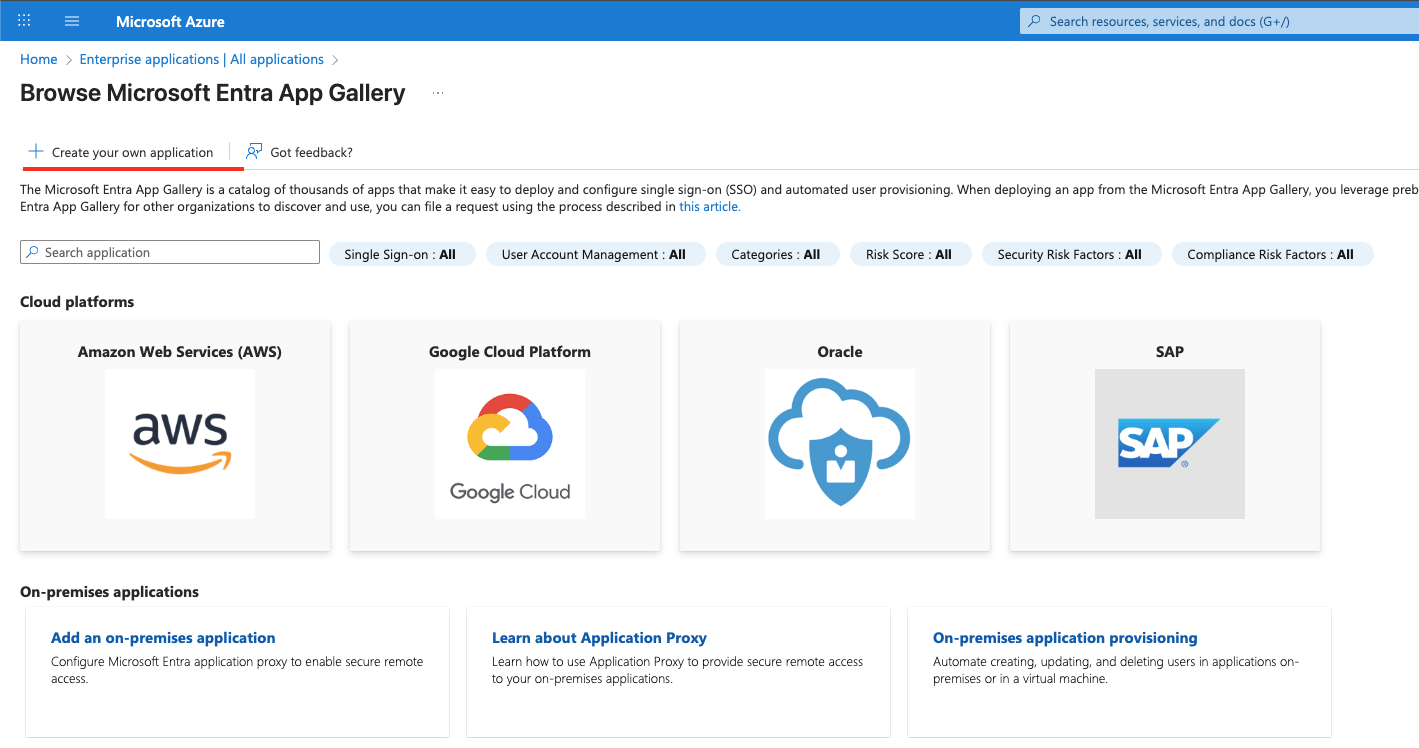Open the Oracle cloud platform tile

839,444
